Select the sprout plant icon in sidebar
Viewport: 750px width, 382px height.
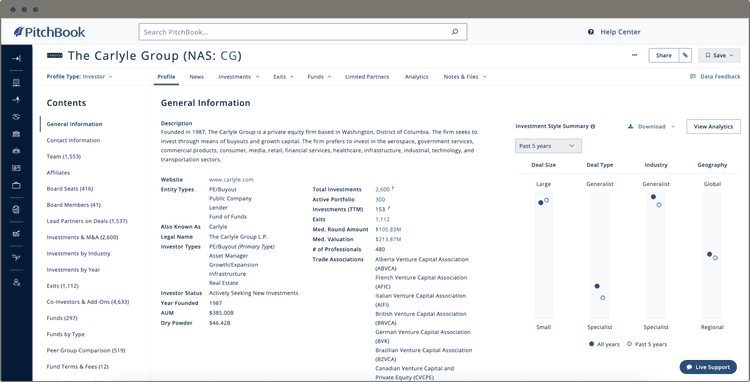16,258
